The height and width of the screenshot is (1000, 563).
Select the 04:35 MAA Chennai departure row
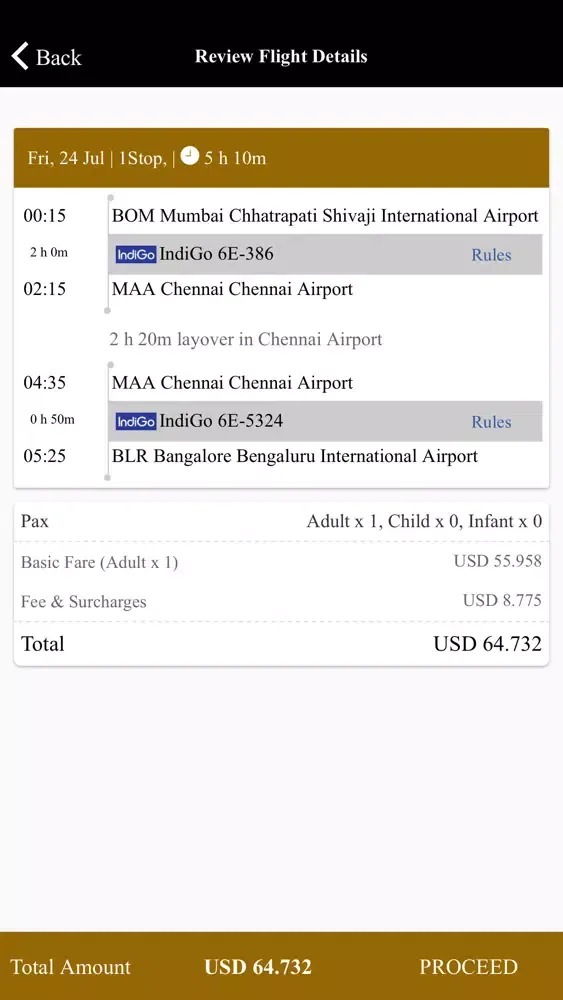tap(281, 383)
